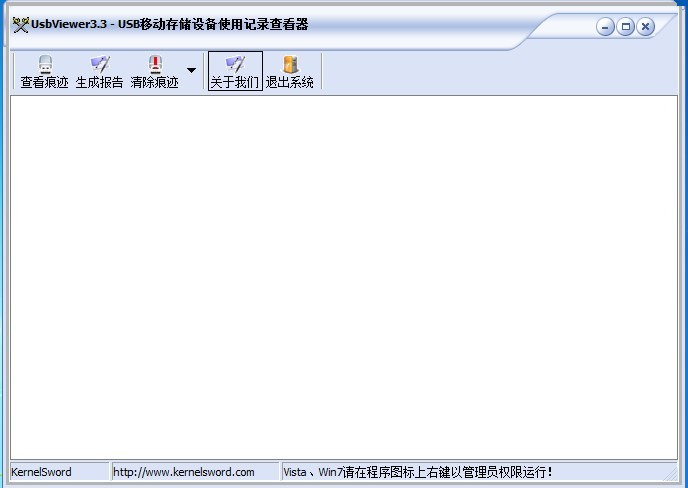The height and width of the screenshot is (488, 688).
Task: Click the 生成报告 report icon
Action: 100,64
